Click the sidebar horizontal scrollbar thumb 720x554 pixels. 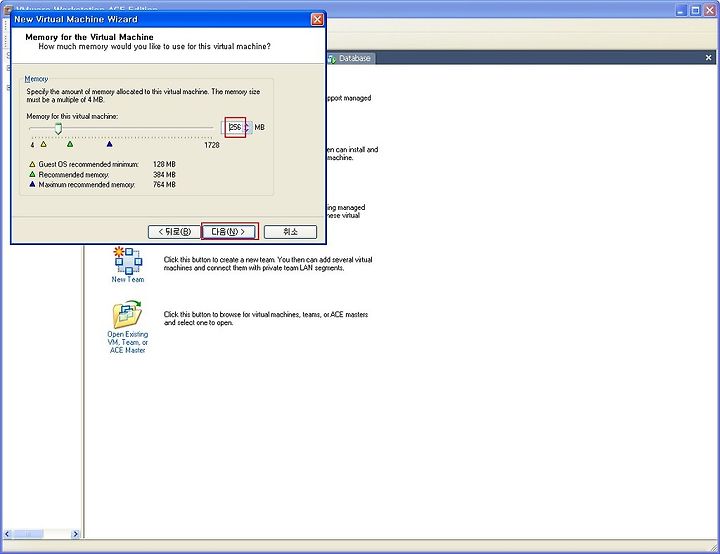pos(28,534)
